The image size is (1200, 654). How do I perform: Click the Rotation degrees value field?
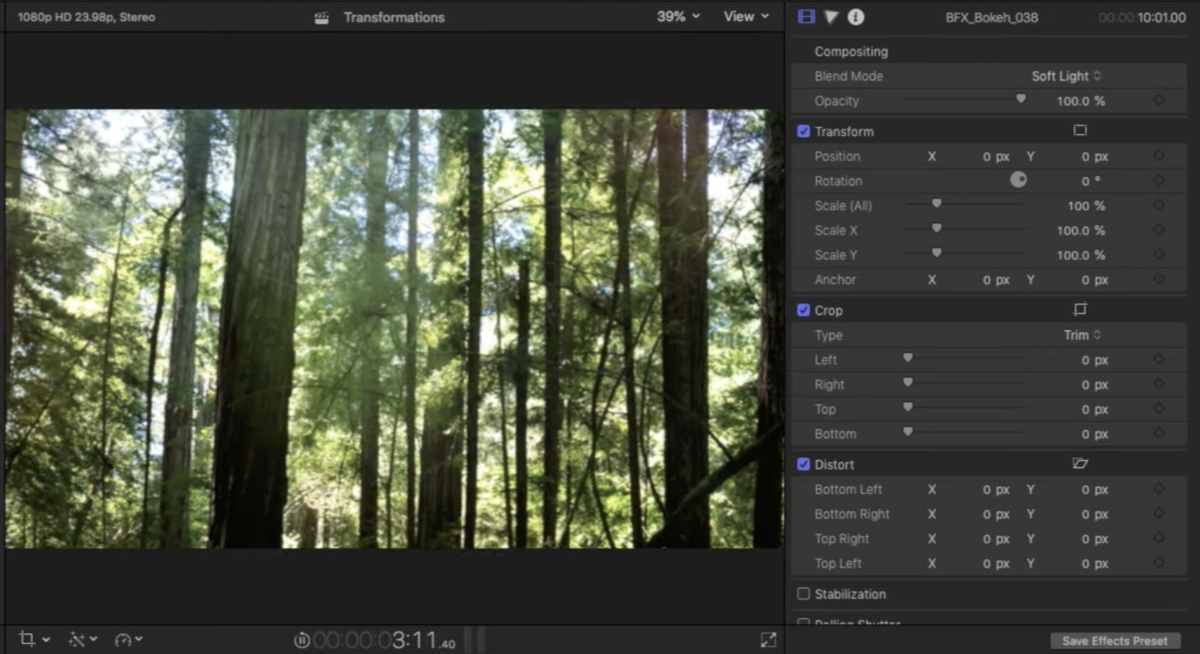pyautogui.click(x=1091, y=181)
